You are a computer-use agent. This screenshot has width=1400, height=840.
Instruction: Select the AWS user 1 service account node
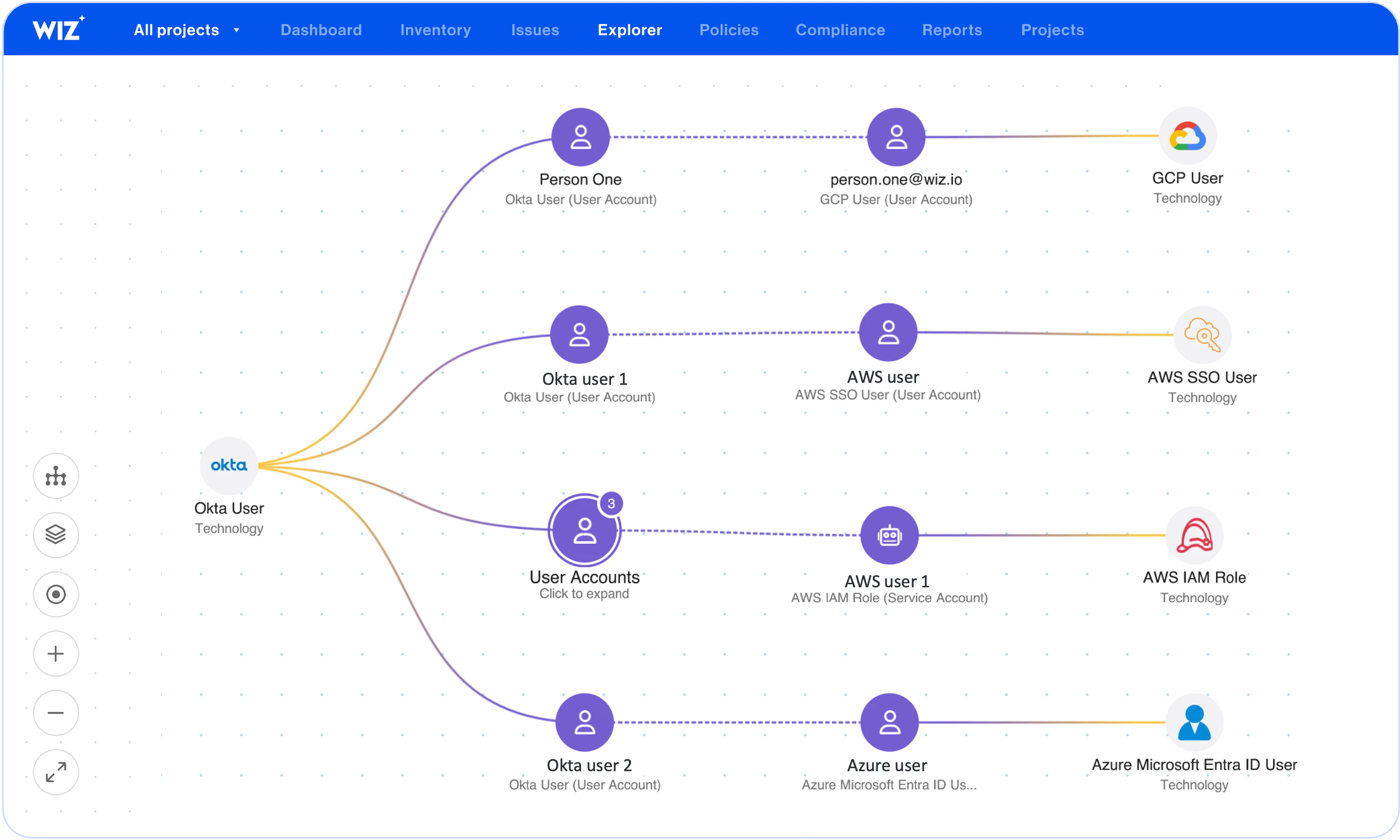pyautogui.click(x=889, y=535)
